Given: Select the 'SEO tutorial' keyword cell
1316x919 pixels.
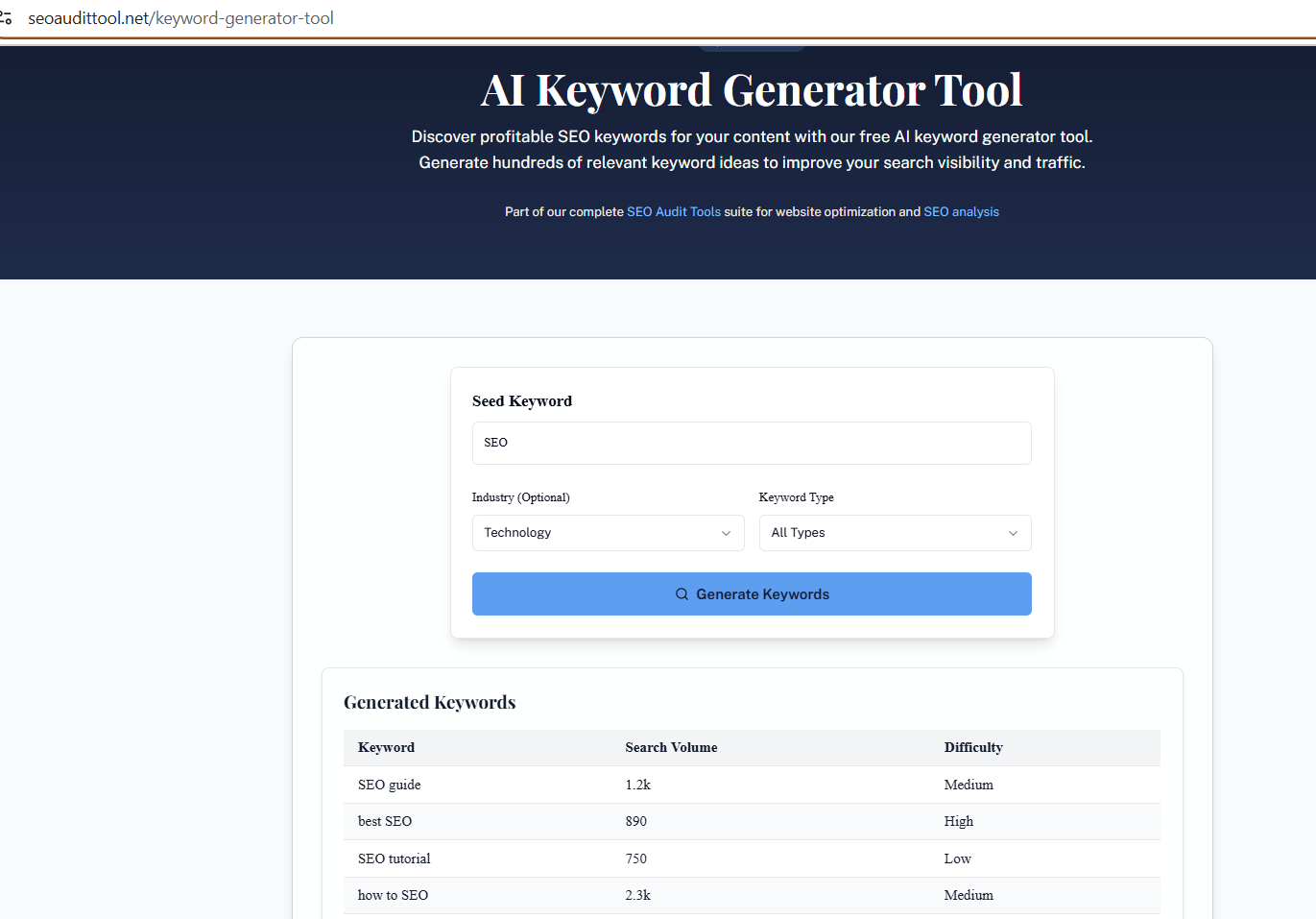Looking at the screenshot, I should click(x=394, y=859).
